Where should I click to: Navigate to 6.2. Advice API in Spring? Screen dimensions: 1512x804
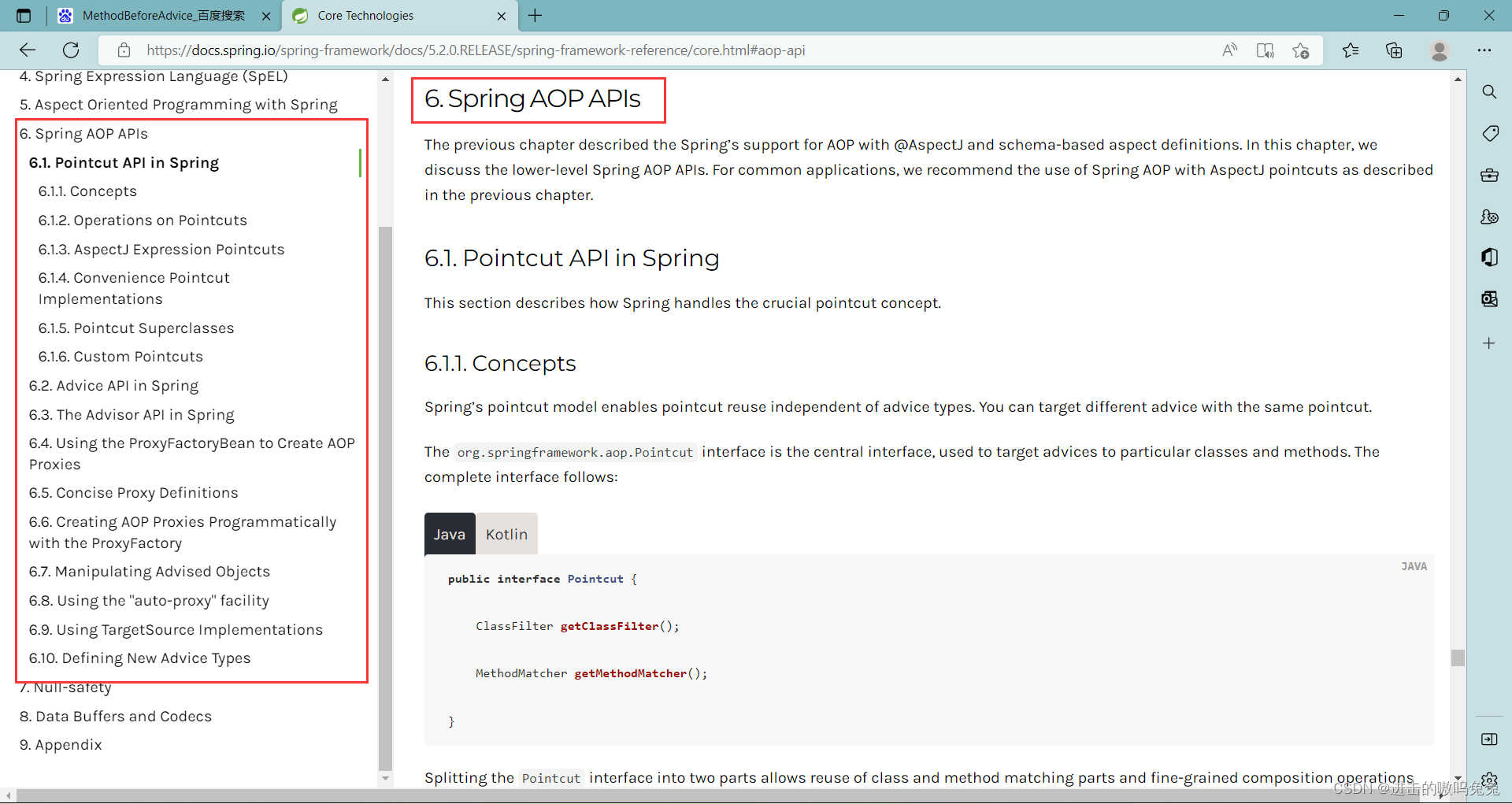pyautogui.click(x=113, y=386)
